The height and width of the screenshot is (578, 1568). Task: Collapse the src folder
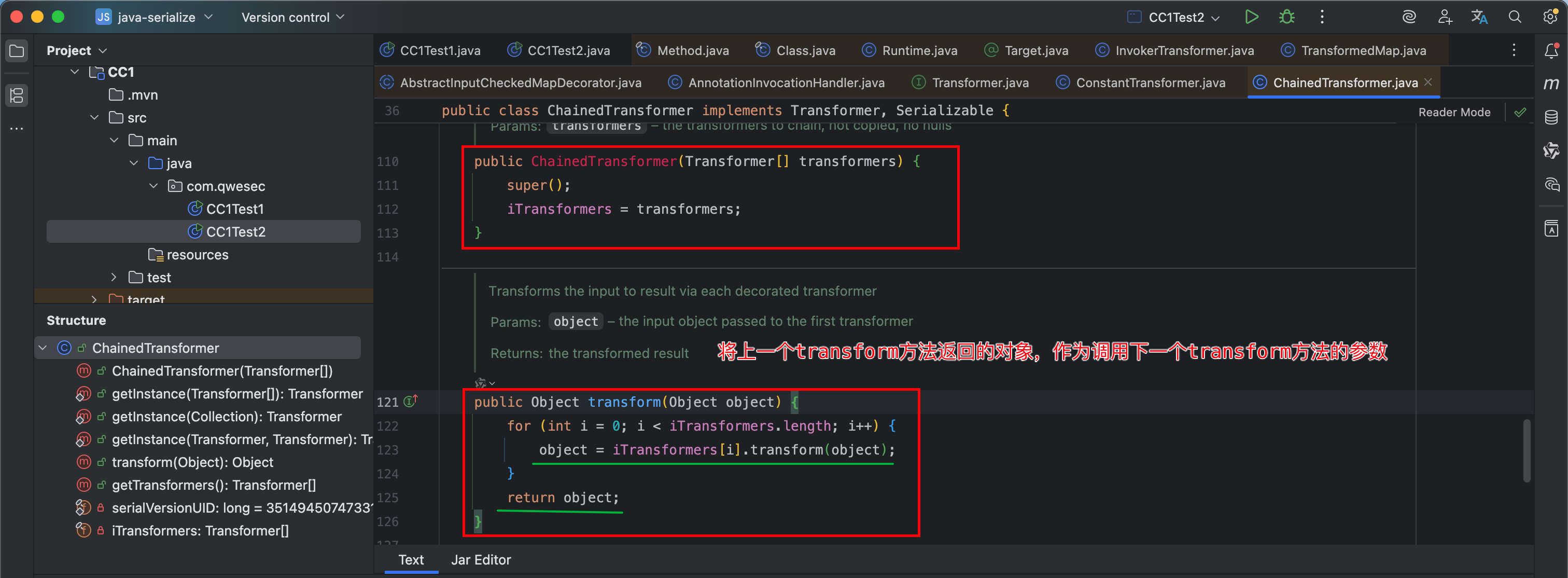tap(94, 118)
